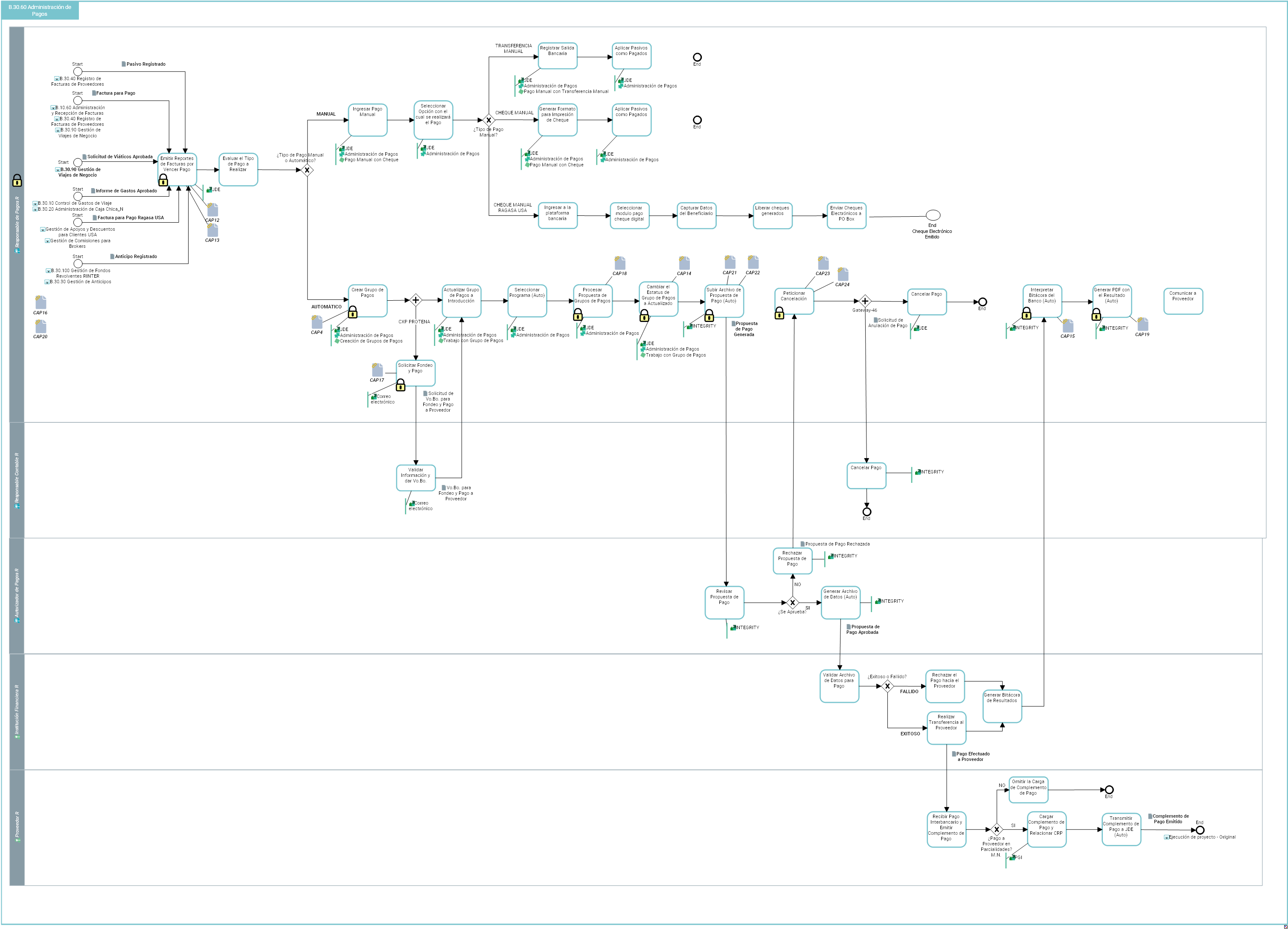Click lock icon on Crear Grupo de Pagos
Image resolution: width=1288 pixels, height=929 pixels.
tap(353, 312)
